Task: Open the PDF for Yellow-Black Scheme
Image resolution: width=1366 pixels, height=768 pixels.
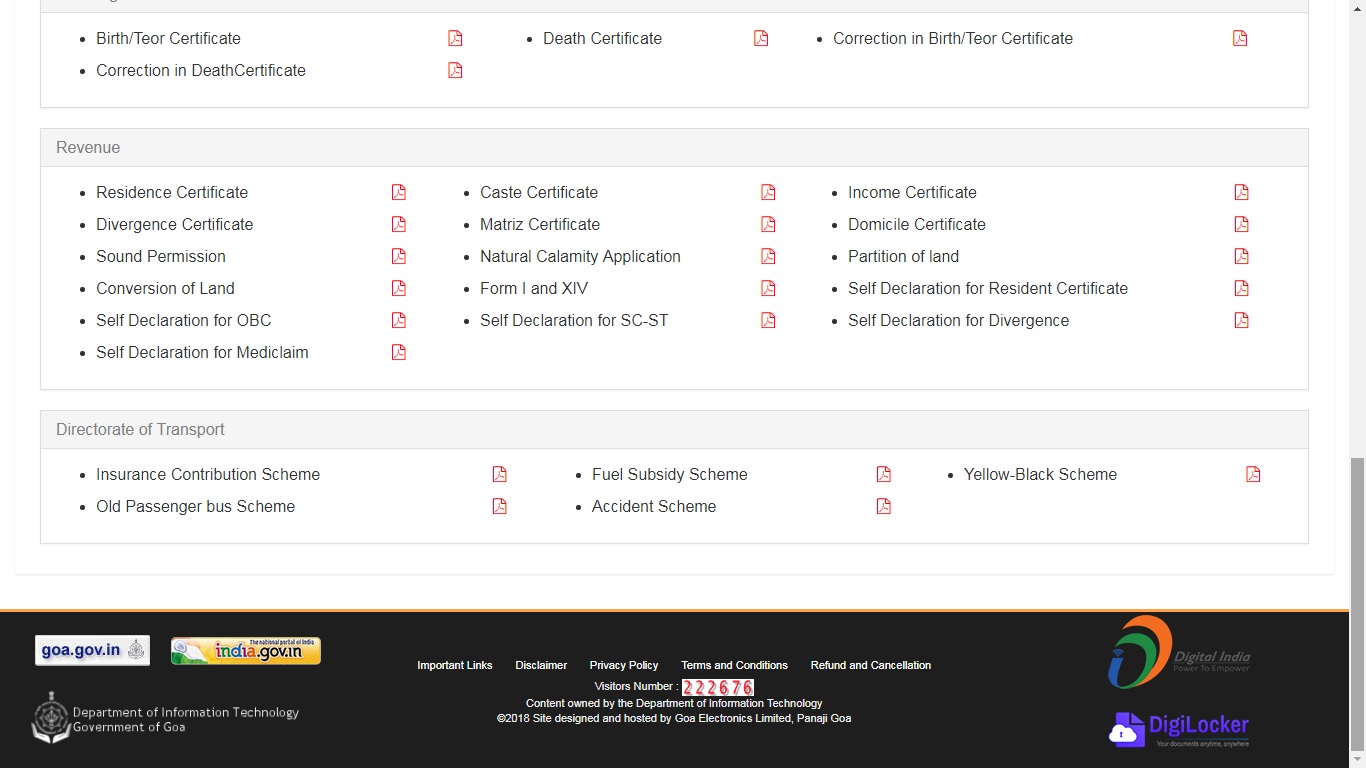Action: (1253, 473)
